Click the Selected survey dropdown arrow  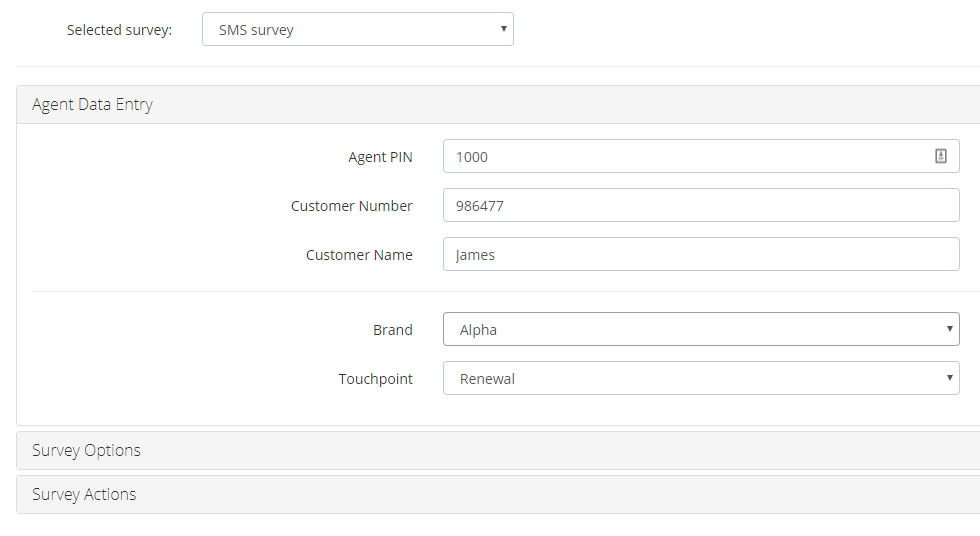tap(503, 29)
